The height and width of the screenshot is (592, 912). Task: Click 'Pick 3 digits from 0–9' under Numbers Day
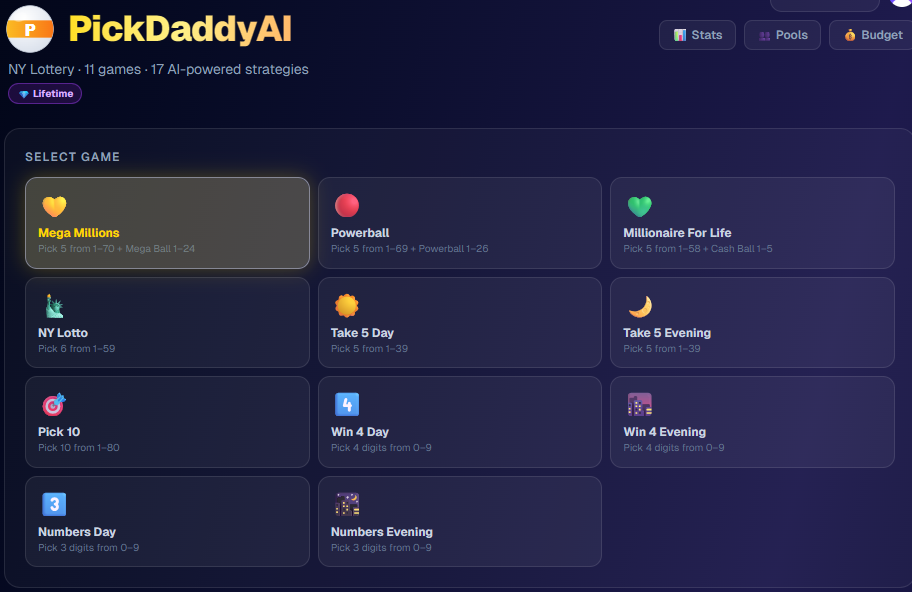[88, 548]
